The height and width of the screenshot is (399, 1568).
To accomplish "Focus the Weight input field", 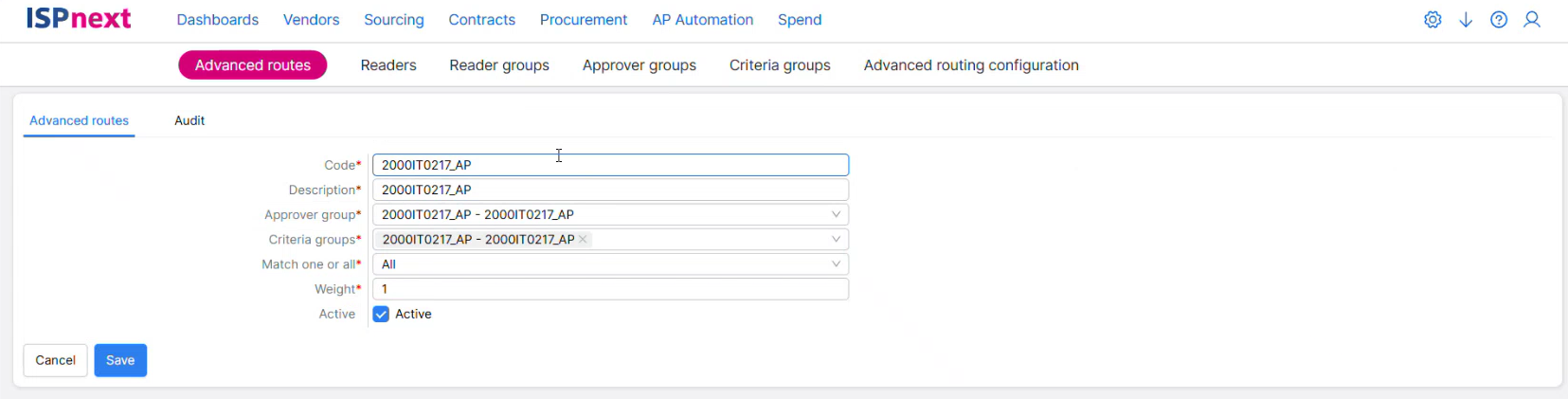I will pyautogui.click(x=610, y=289).
